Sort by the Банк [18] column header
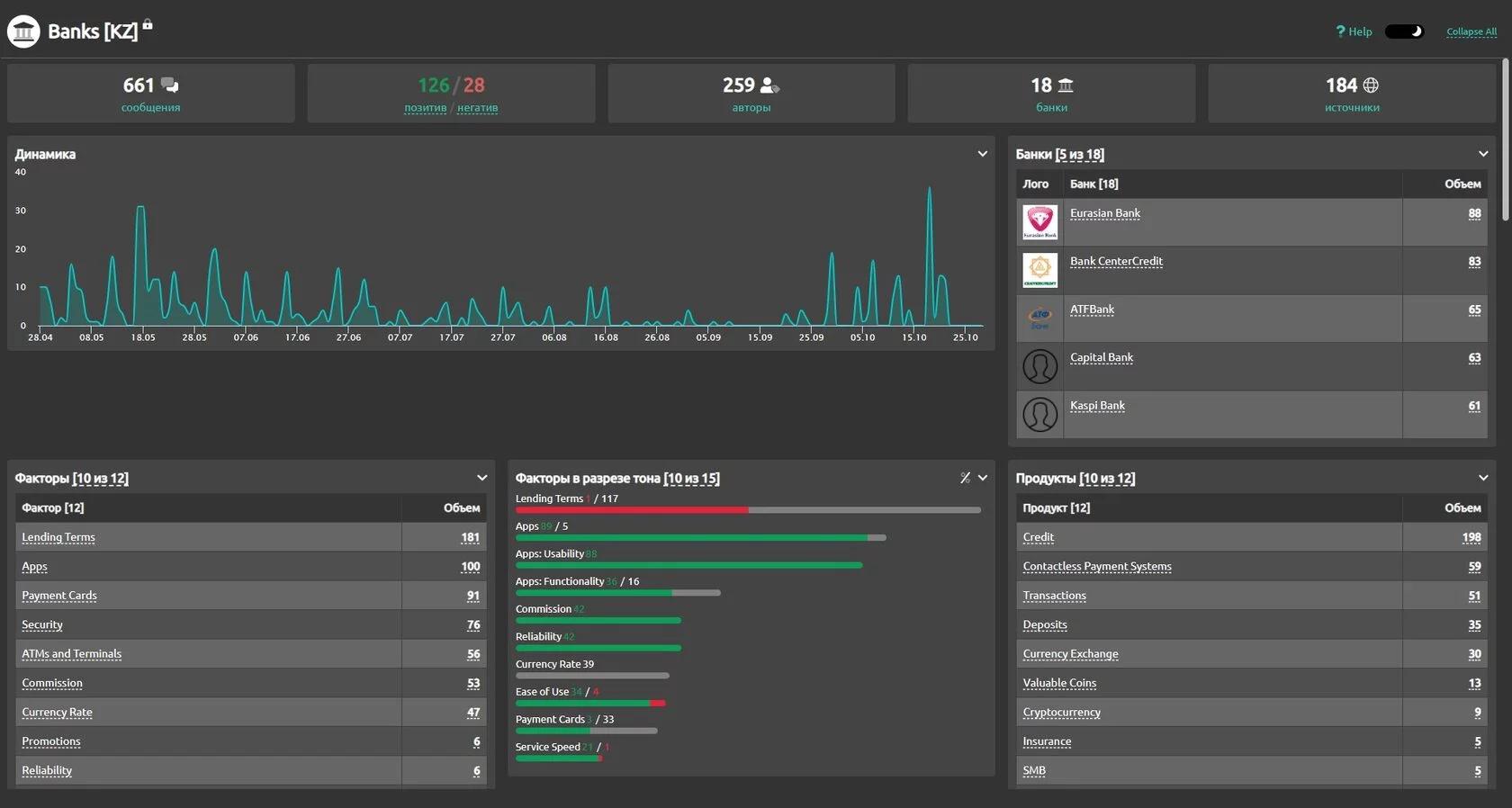This screenshot has height=808, width=1512. tap(1094, 184)
